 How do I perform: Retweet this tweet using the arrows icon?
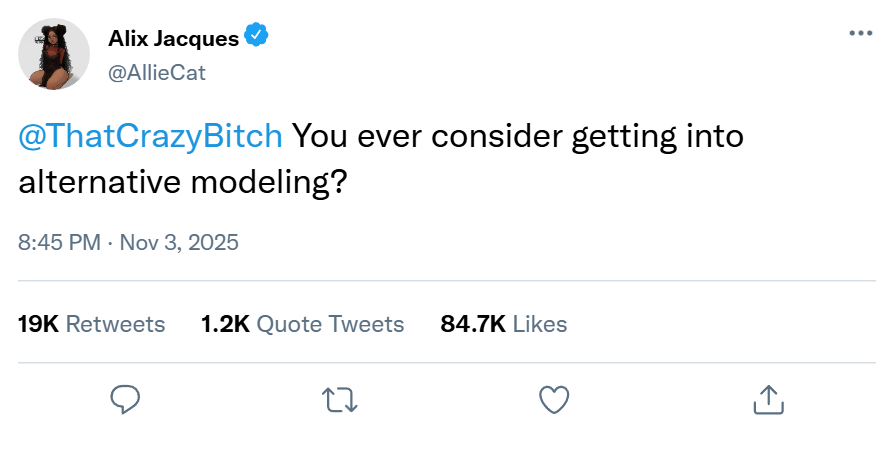click(341, 400)
